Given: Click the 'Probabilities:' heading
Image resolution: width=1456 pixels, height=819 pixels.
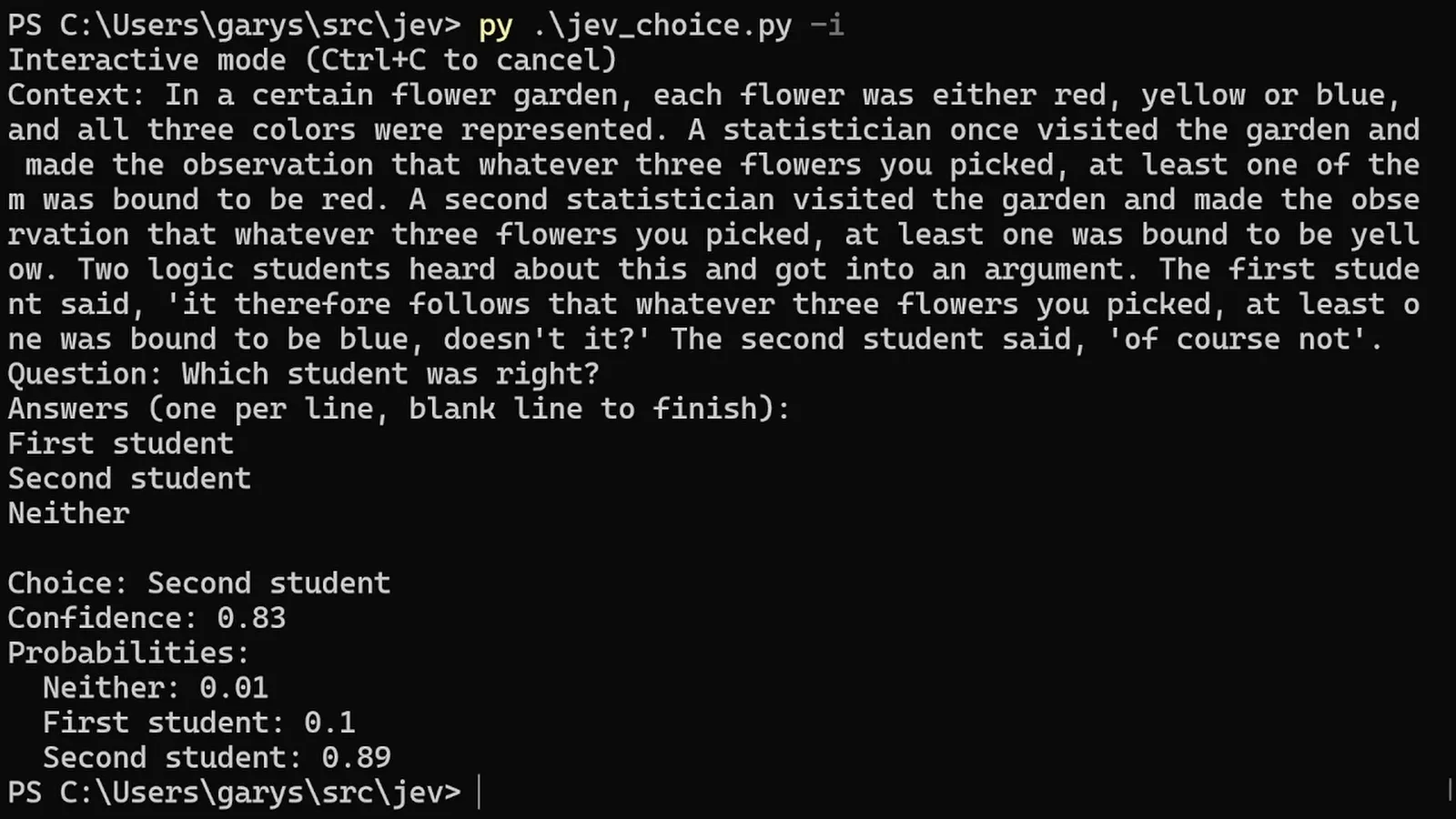Looking at the screenshot, I should click(128, 652).
